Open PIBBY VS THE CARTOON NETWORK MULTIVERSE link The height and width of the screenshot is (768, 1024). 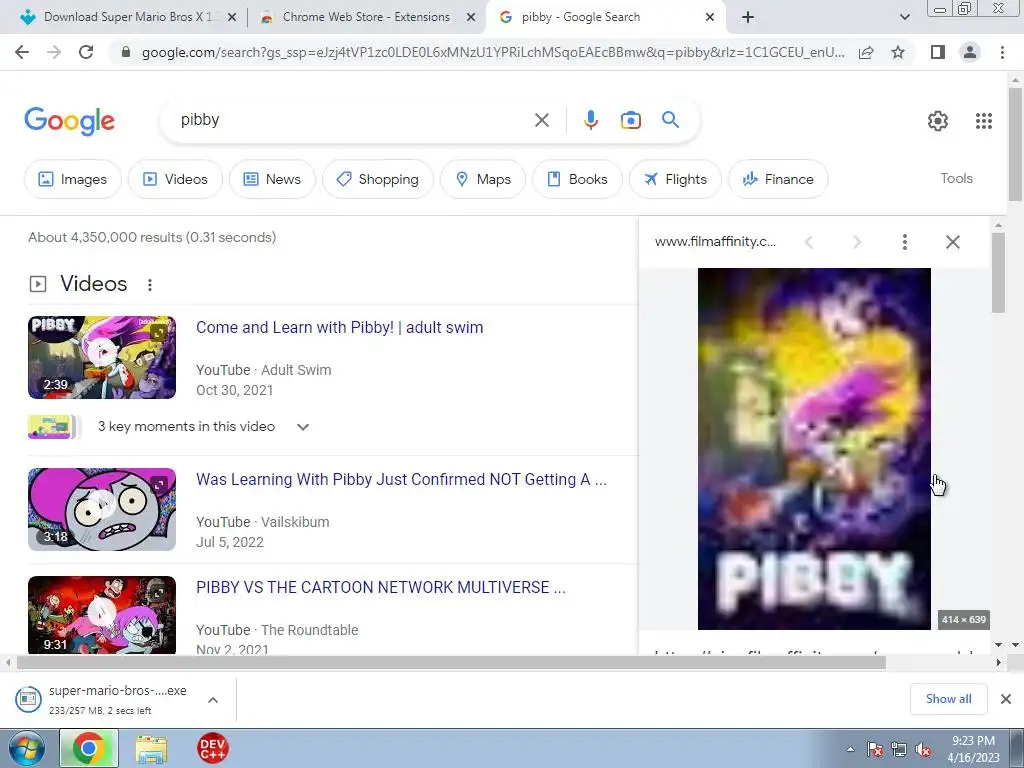tap(381, 587)
